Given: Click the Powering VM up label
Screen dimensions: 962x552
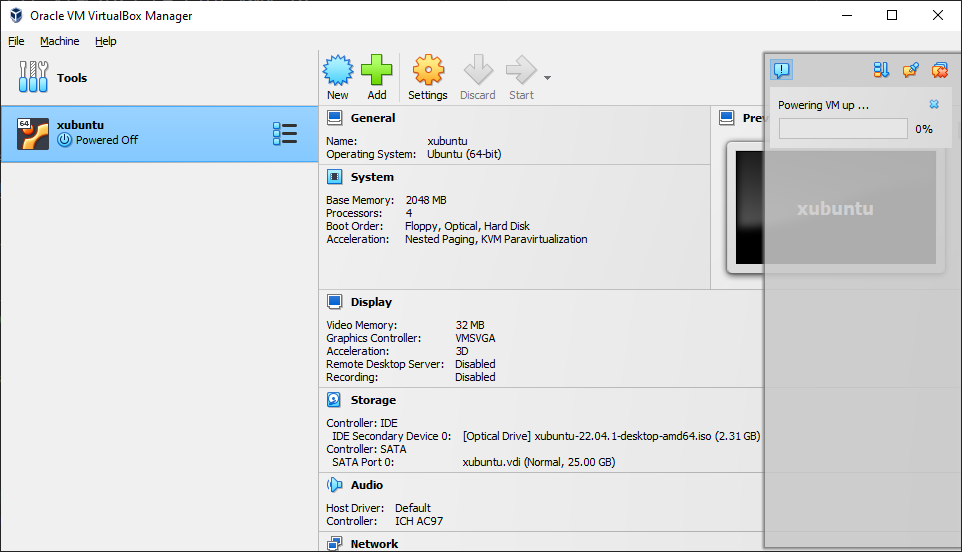Looking at the screenshot, I should pyautogui.click(x=823, y=105).
